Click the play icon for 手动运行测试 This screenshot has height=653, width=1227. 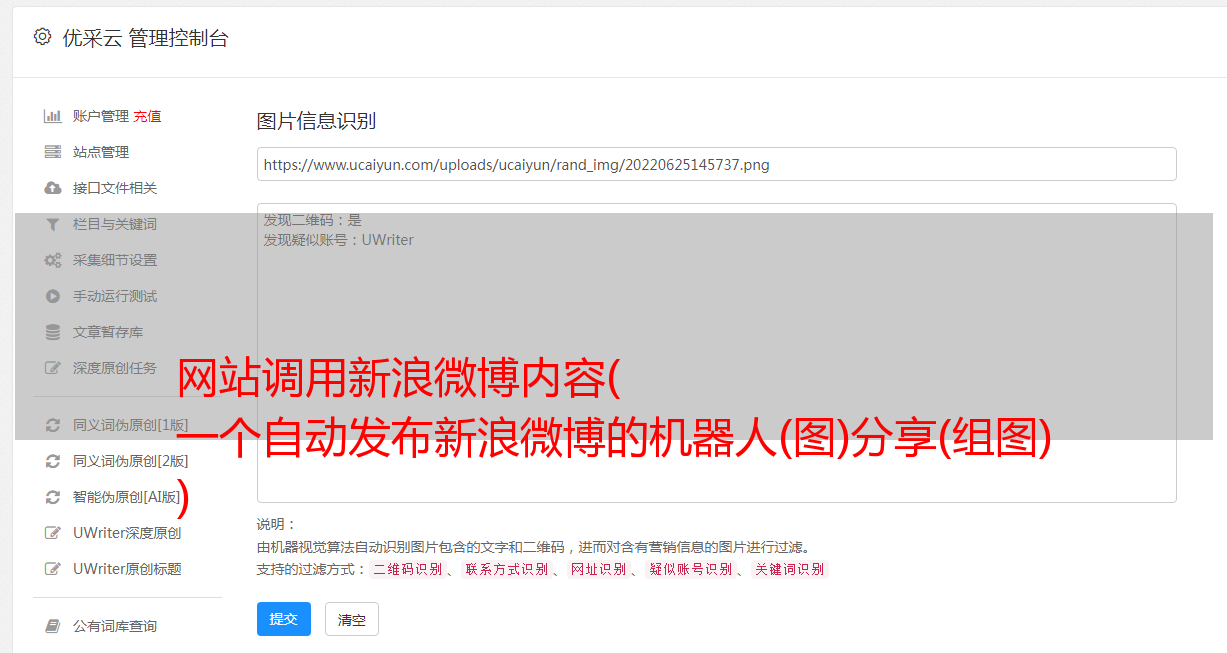click(53, 296)
